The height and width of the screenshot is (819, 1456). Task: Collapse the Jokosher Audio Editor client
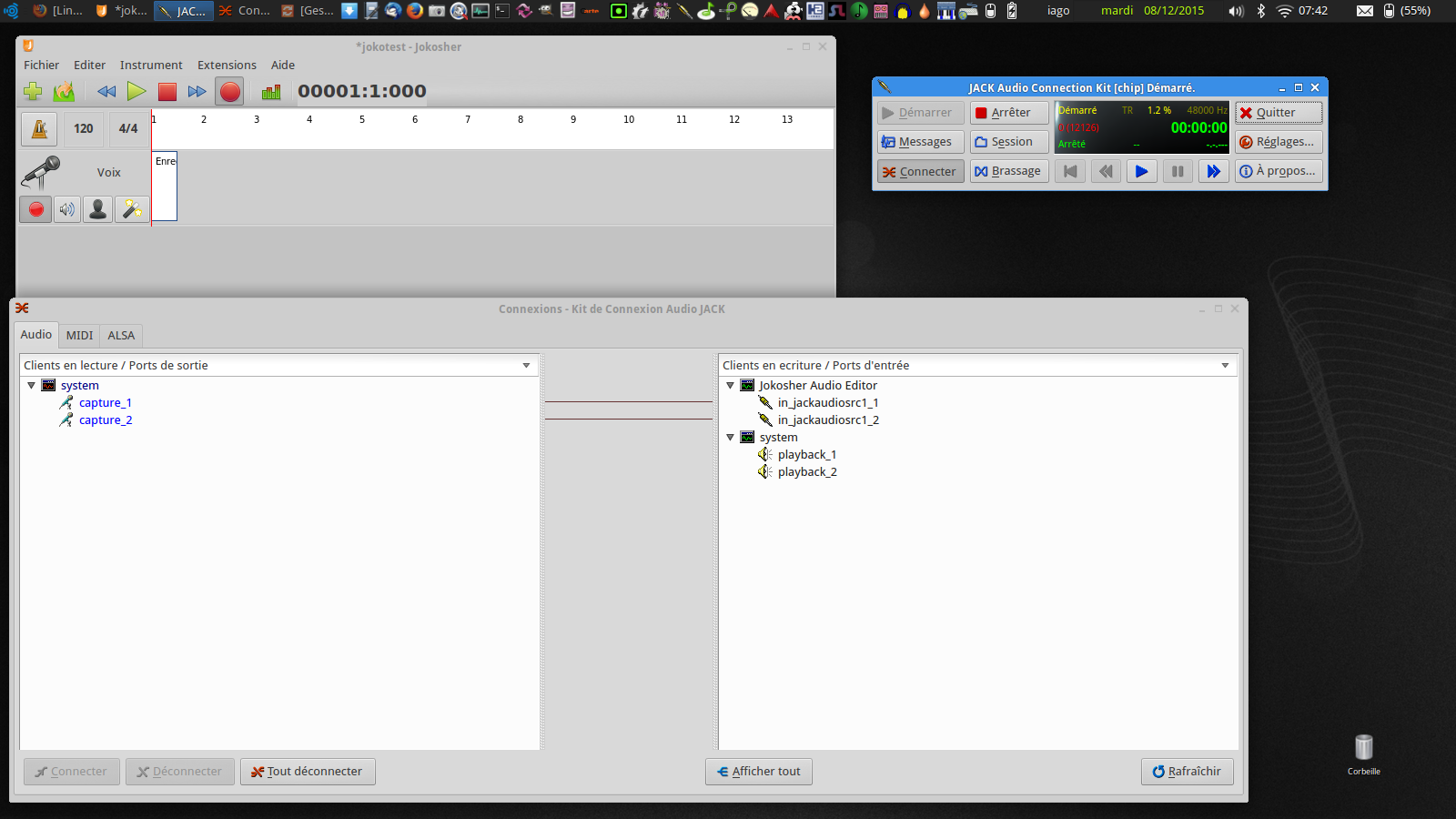(730, 386)
